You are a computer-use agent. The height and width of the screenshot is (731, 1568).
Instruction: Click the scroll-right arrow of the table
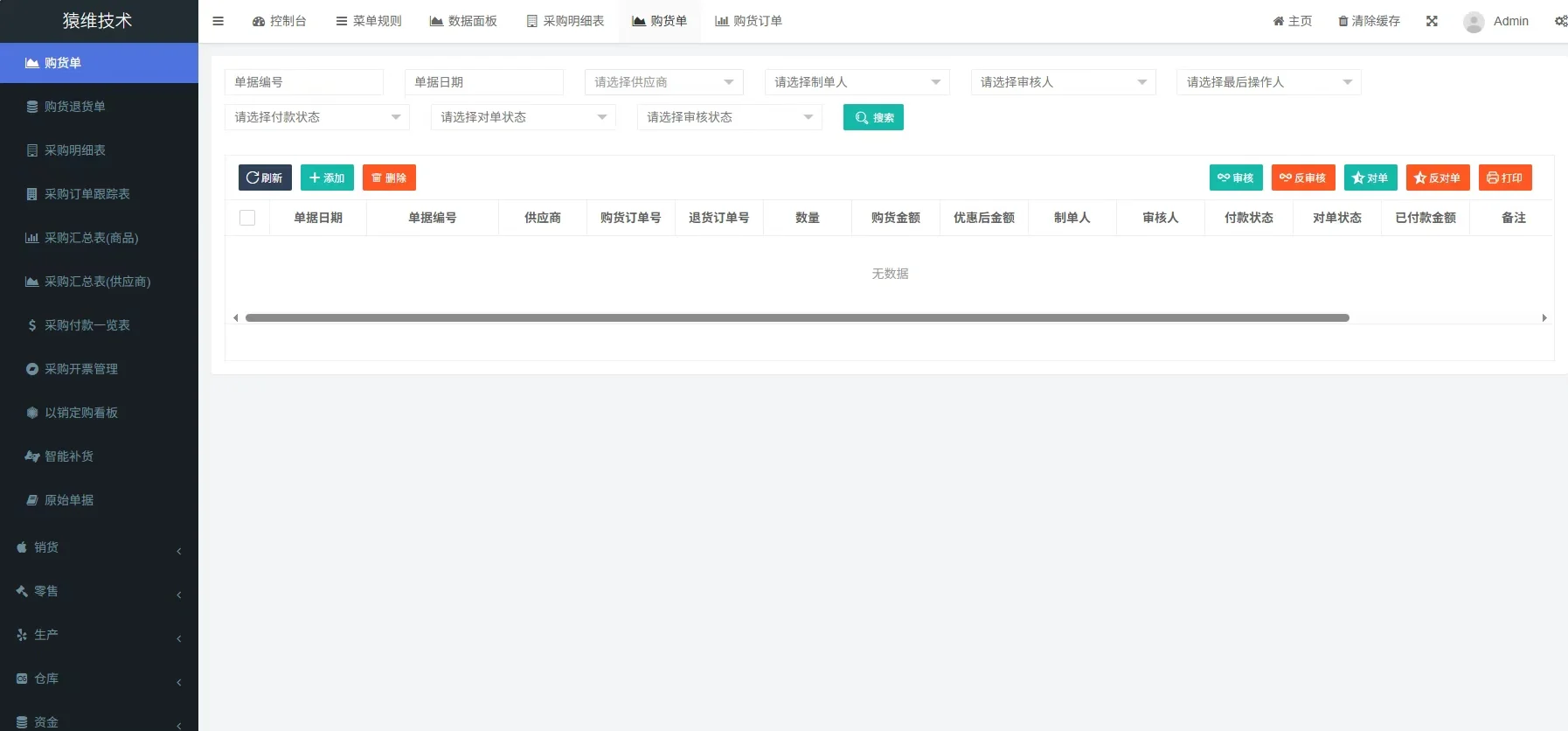[1544, 318]
